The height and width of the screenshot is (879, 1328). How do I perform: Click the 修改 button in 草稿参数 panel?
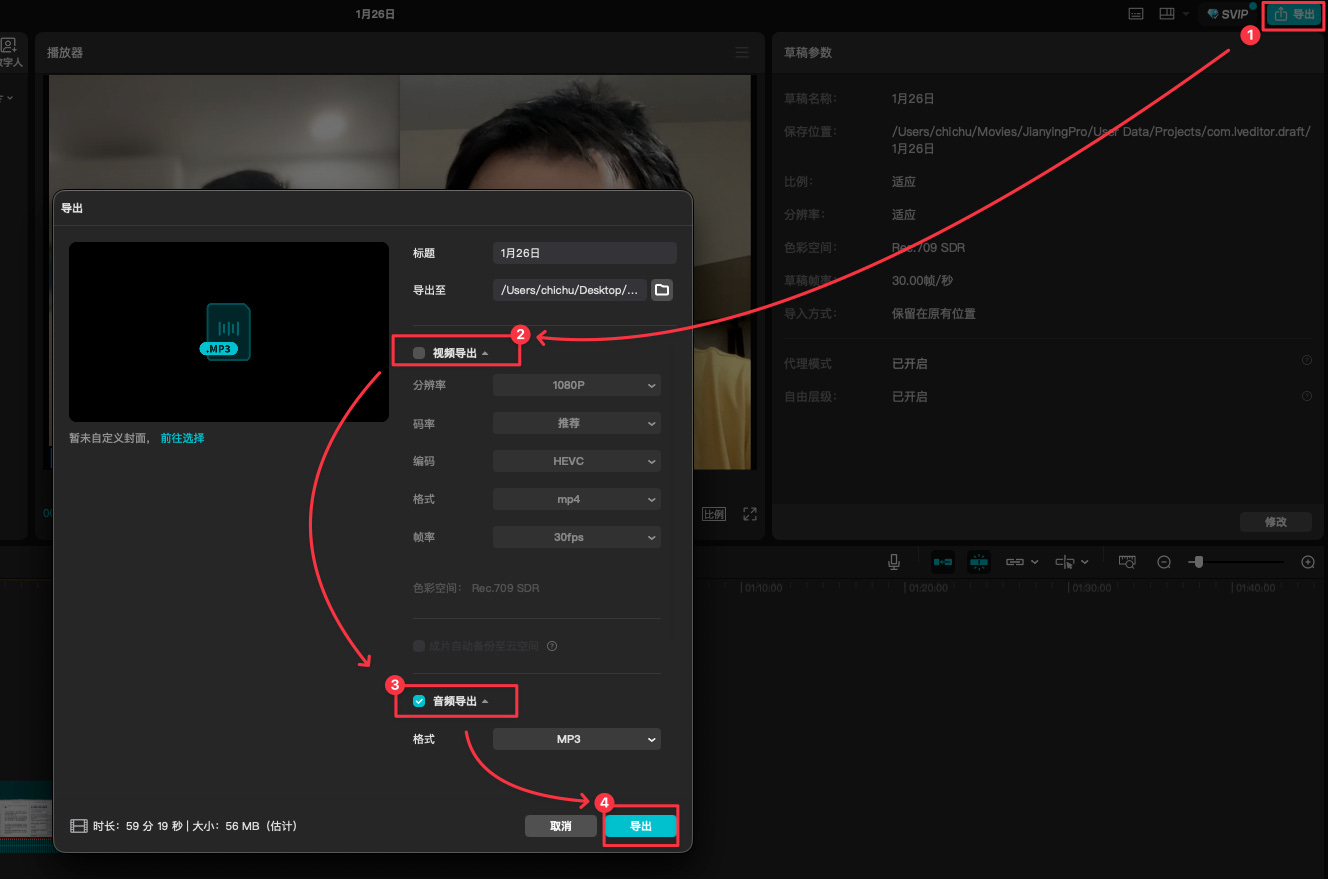[1275, 521]
